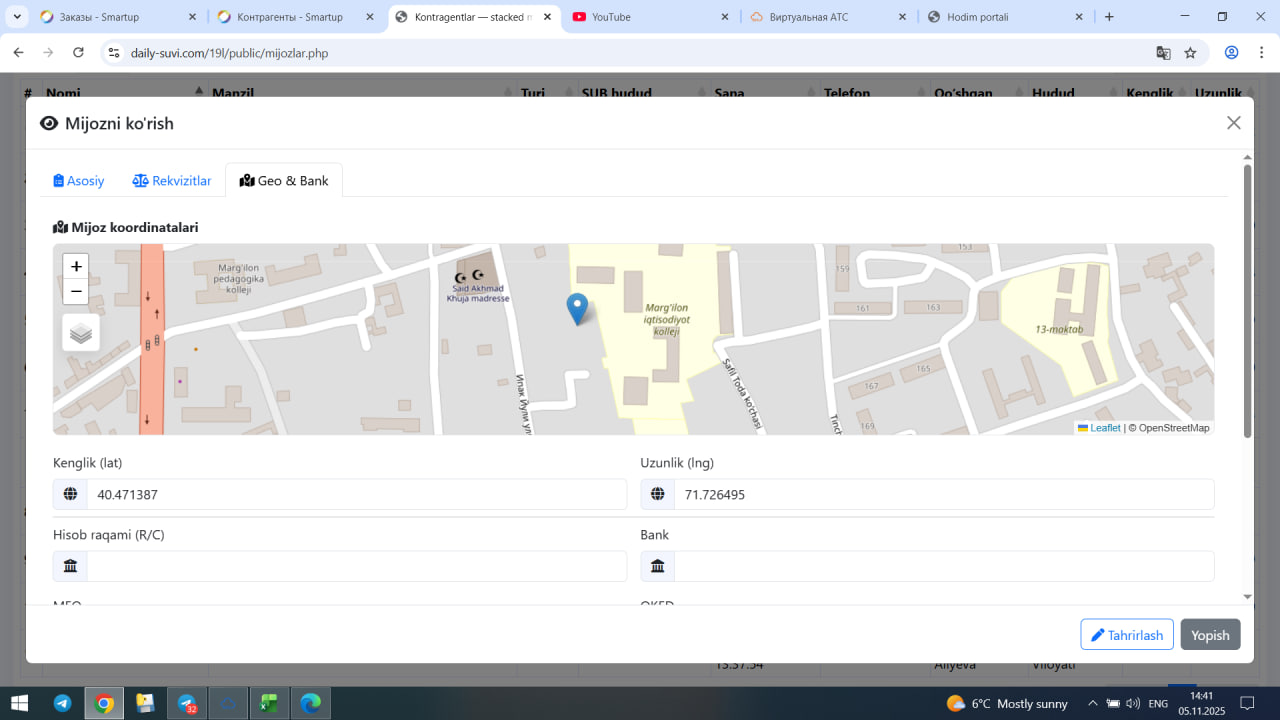Open Telegram from the taskbar
The height and width of the screenshot is (720, 1280).
[x=62, y=703]
